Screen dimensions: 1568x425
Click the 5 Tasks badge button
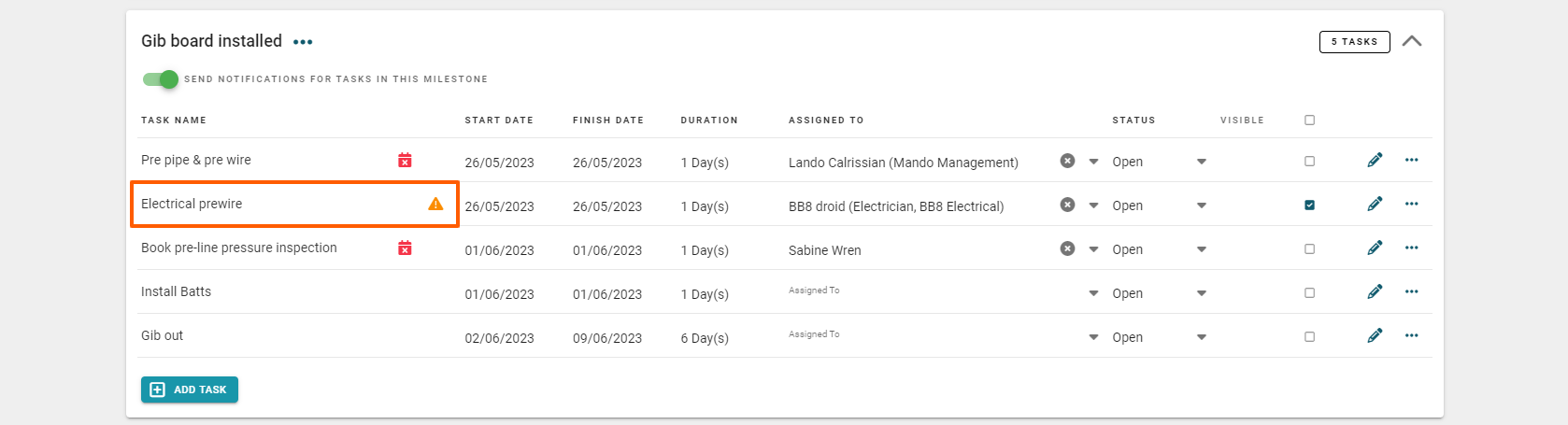[1354, 42]
